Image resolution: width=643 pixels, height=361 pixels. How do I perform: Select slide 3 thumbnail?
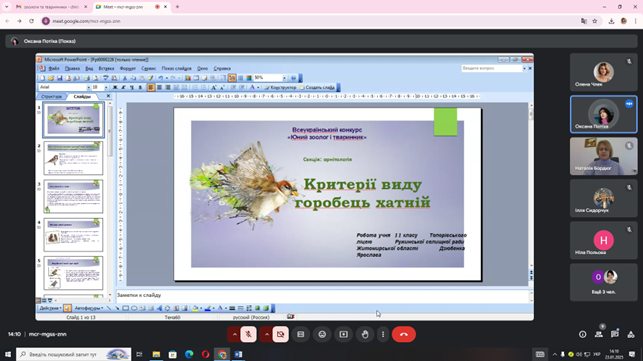pos(73,196)
